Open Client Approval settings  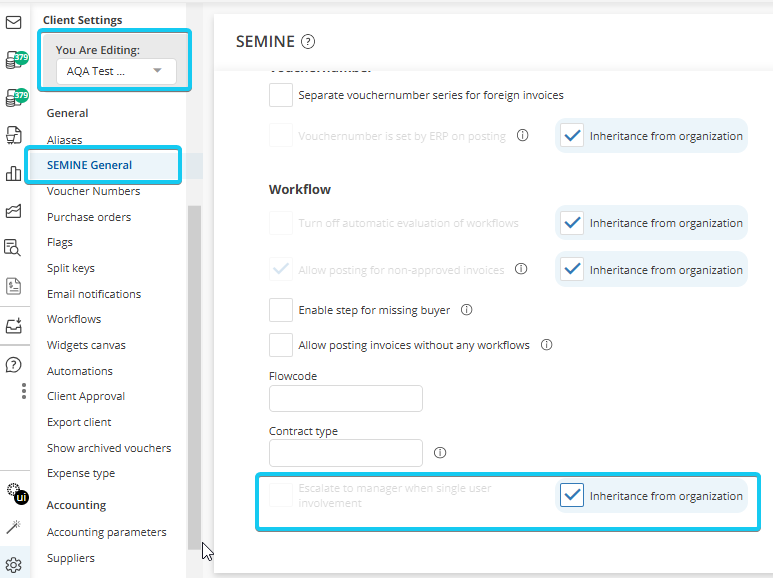pos(86,397)
